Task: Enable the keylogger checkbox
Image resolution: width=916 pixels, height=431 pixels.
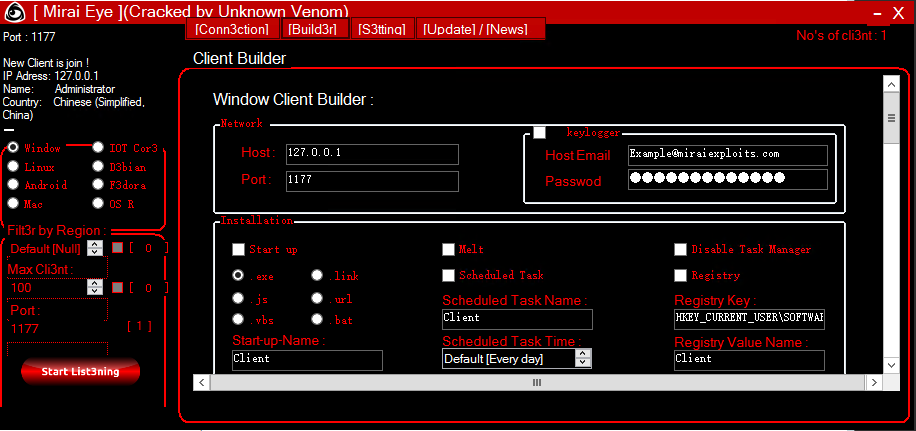Action: click(539, 133)
